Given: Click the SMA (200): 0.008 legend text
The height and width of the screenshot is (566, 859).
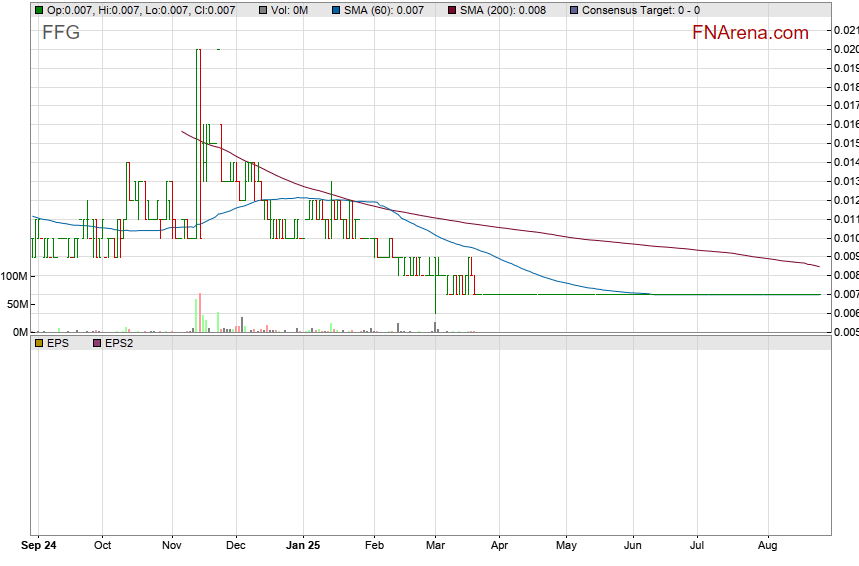Looking at the screenshot, I should [x=503, y=10].
